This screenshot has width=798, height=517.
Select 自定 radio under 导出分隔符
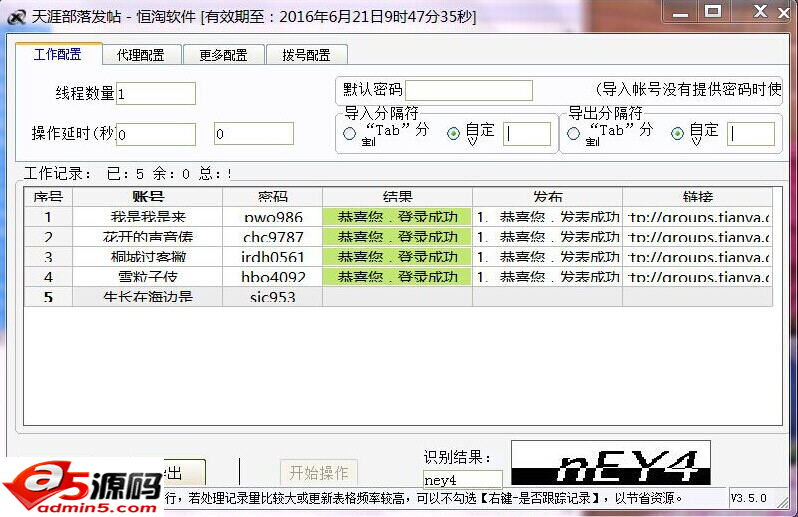tap(677, 134)
